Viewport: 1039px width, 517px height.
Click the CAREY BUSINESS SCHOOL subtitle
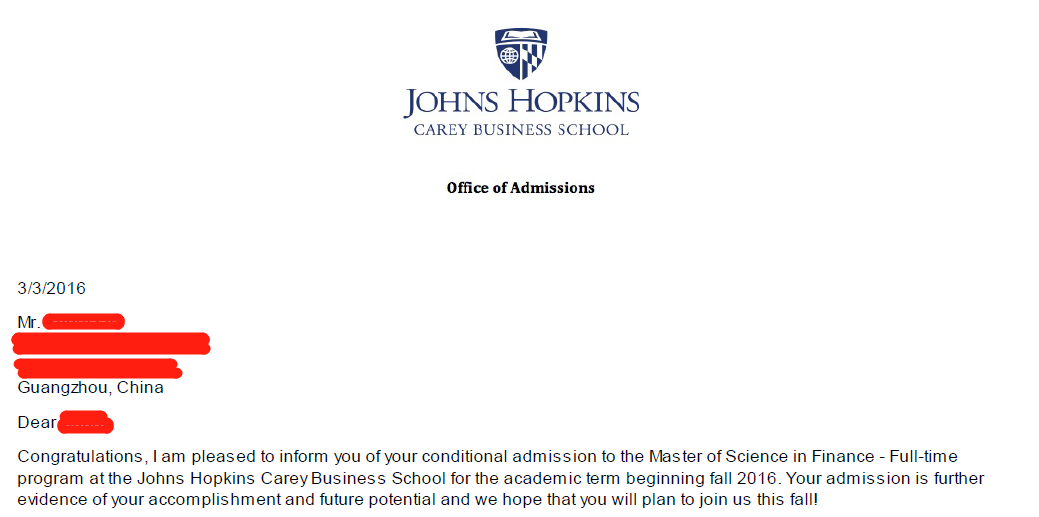click(x=521, y=129)
